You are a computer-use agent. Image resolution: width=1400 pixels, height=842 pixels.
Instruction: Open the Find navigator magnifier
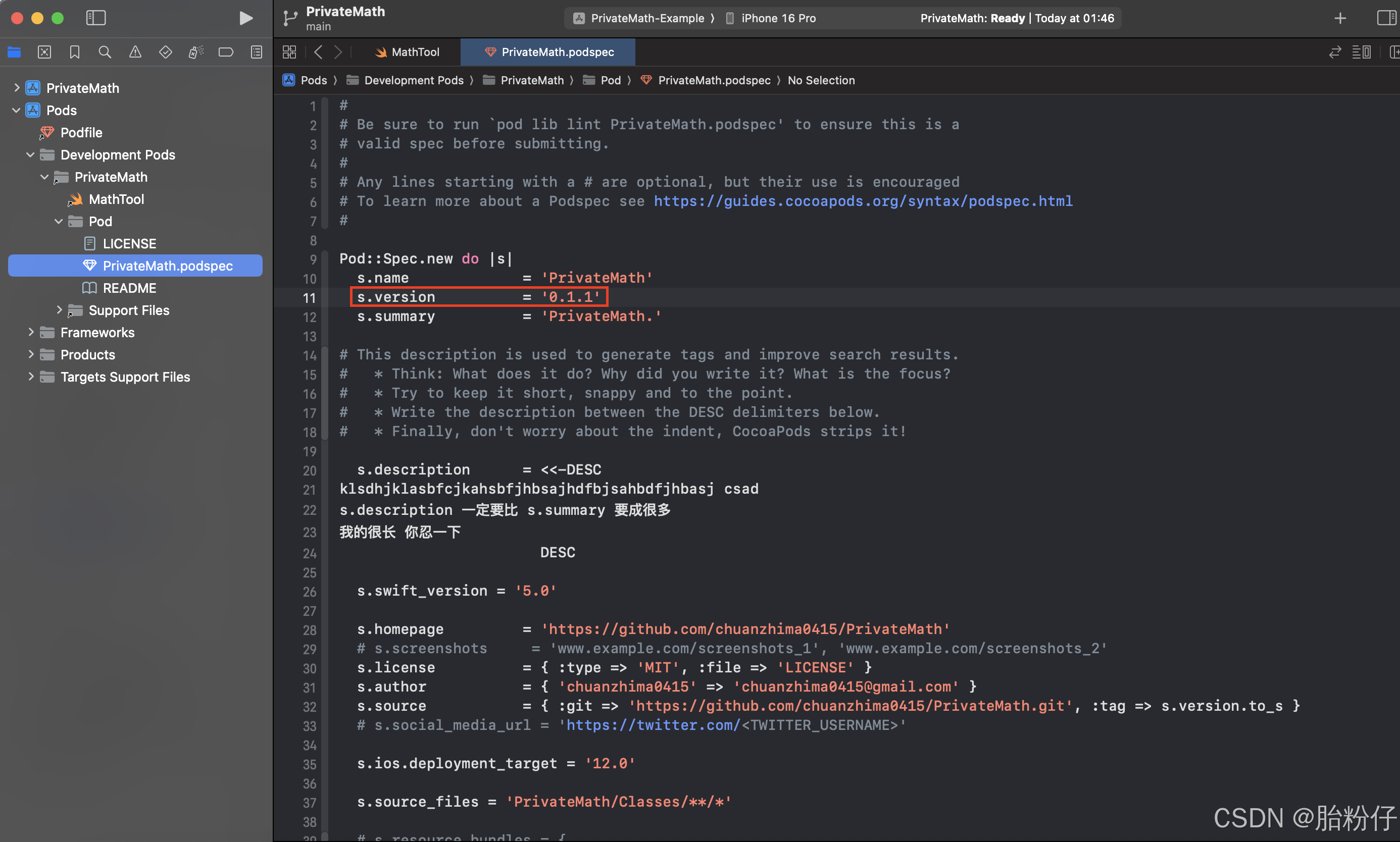tap(105, 52)
